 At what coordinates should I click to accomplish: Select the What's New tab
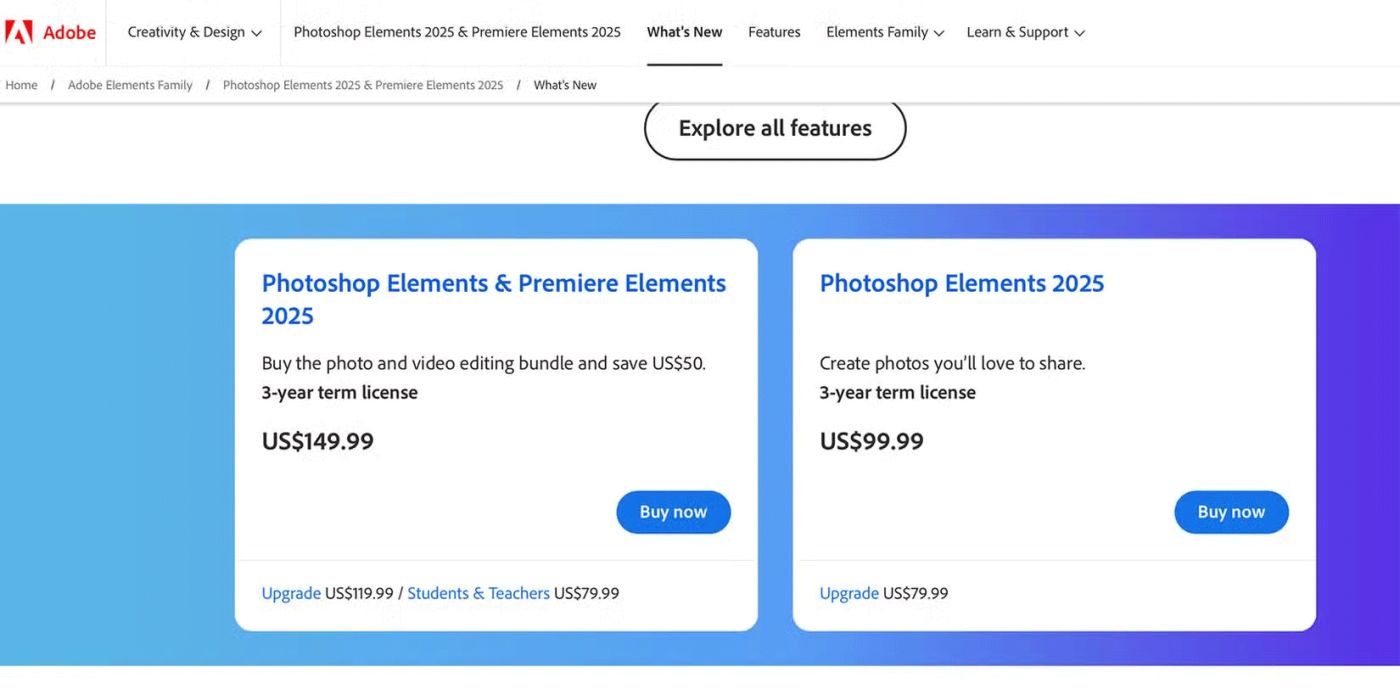coord(684,32)
